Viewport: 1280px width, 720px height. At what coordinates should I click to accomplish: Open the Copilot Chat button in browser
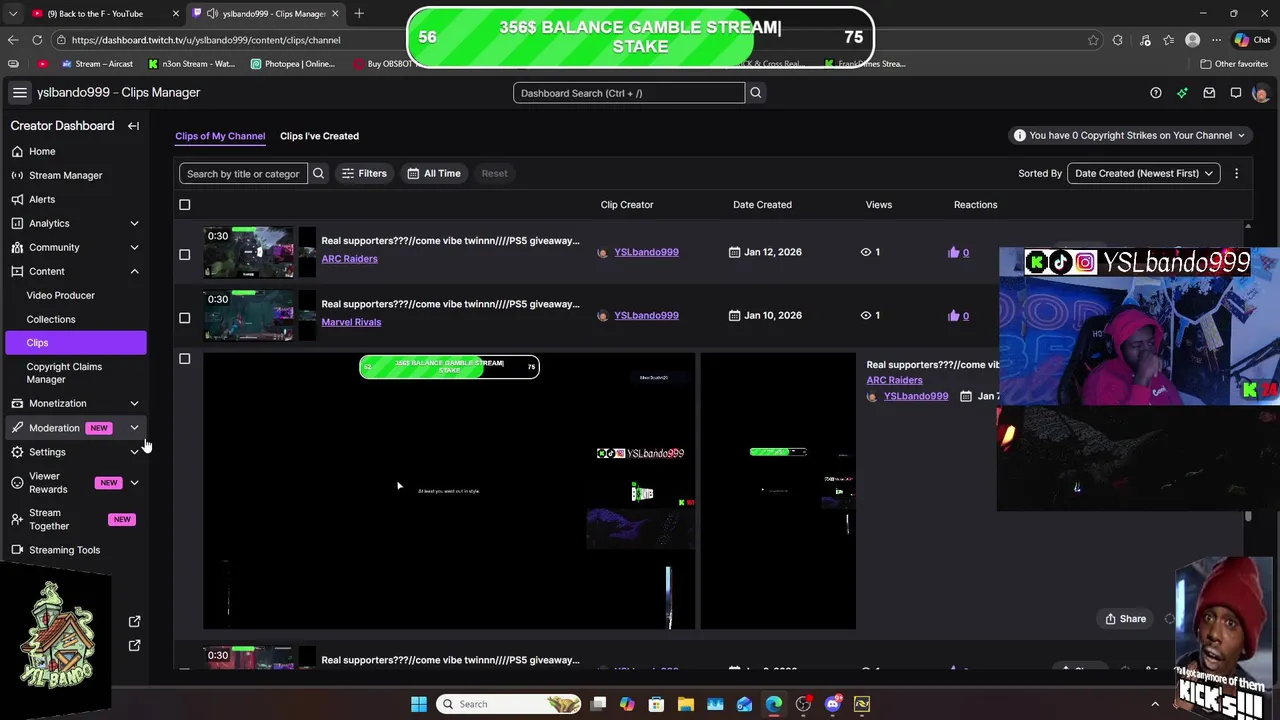(1254, 40)
